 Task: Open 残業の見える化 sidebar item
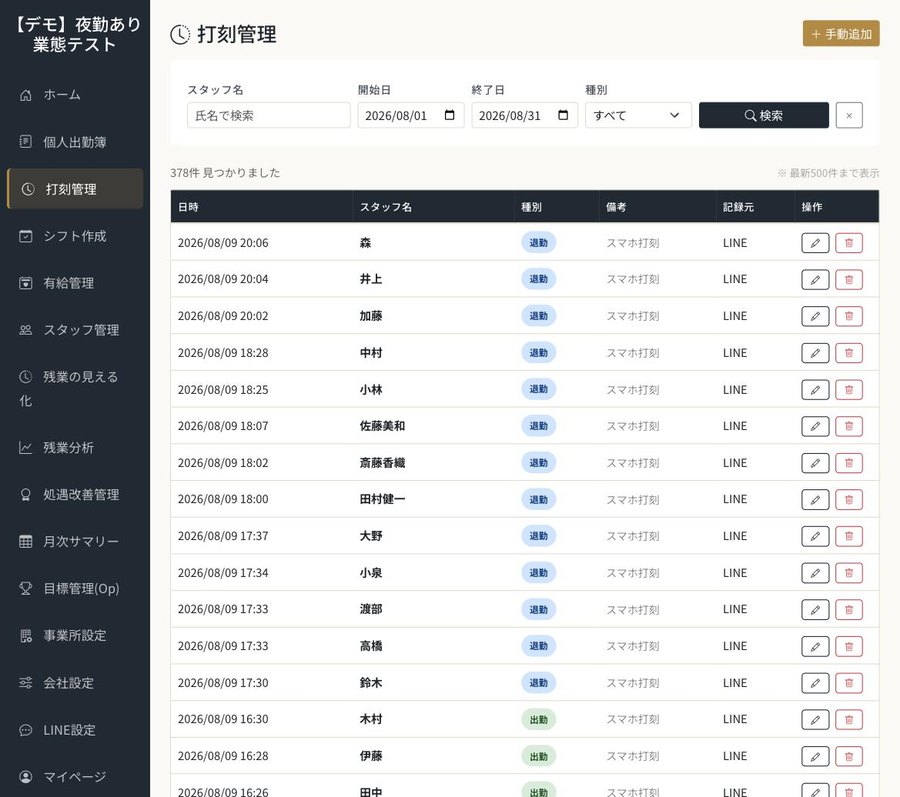coord(75,388)
